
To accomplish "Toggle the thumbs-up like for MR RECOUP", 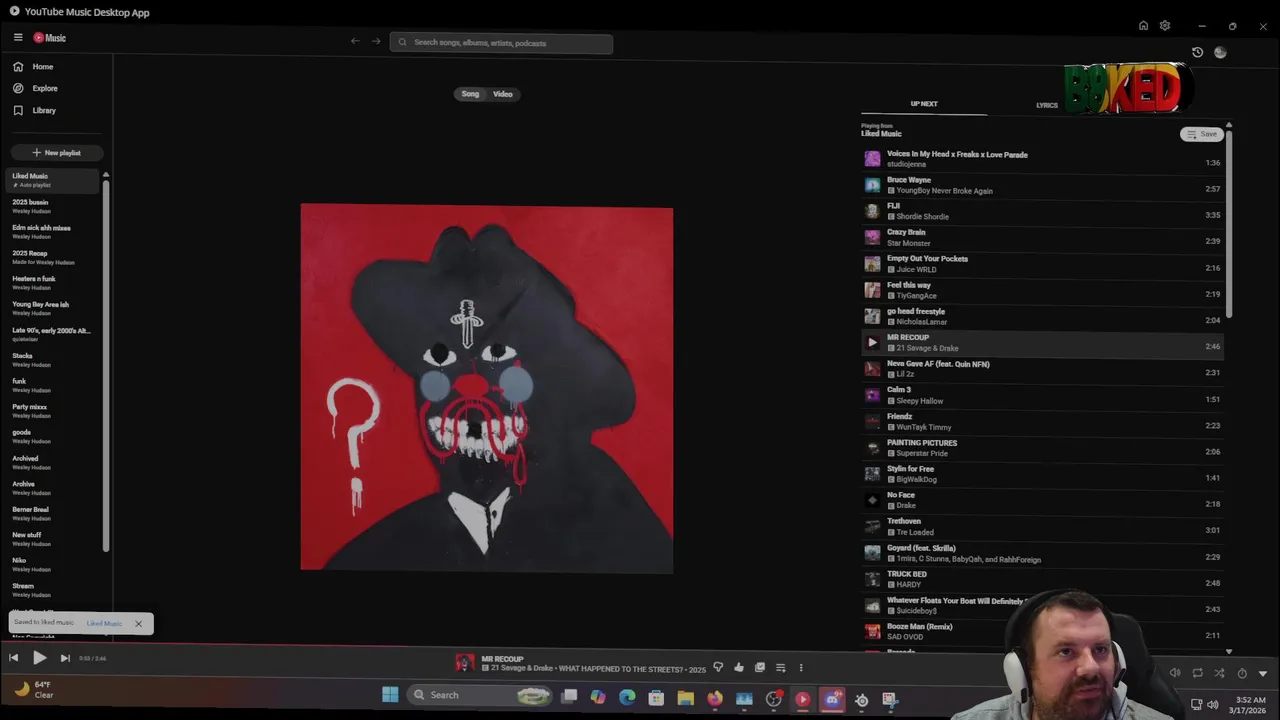I will [739, 667].
